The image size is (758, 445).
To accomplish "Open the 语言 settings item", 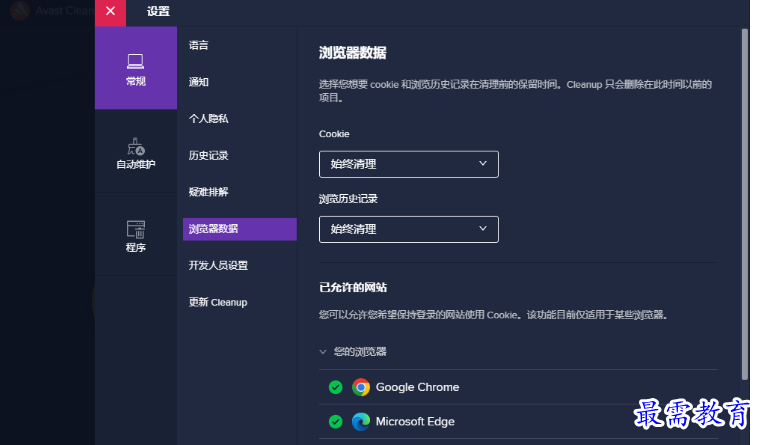I will [x=199, y=45].
